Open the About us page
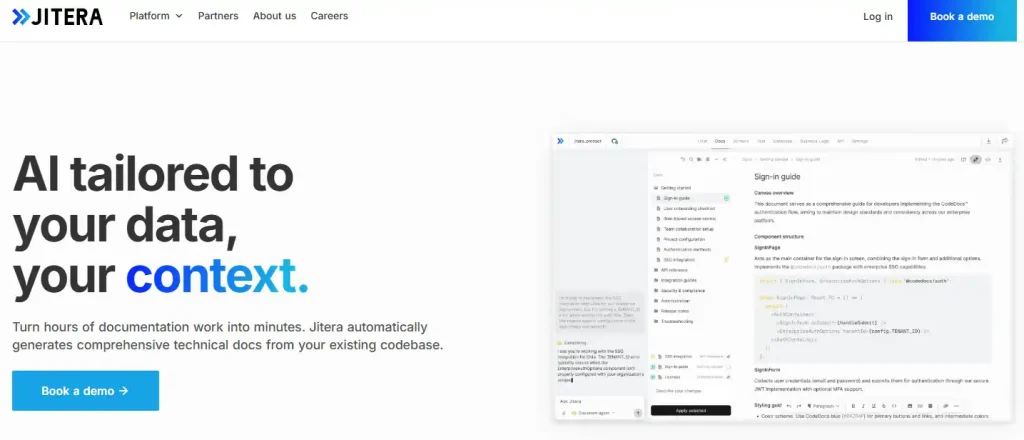The width and height of the screenshot is (1024, 440). click(x=274, y=16)
